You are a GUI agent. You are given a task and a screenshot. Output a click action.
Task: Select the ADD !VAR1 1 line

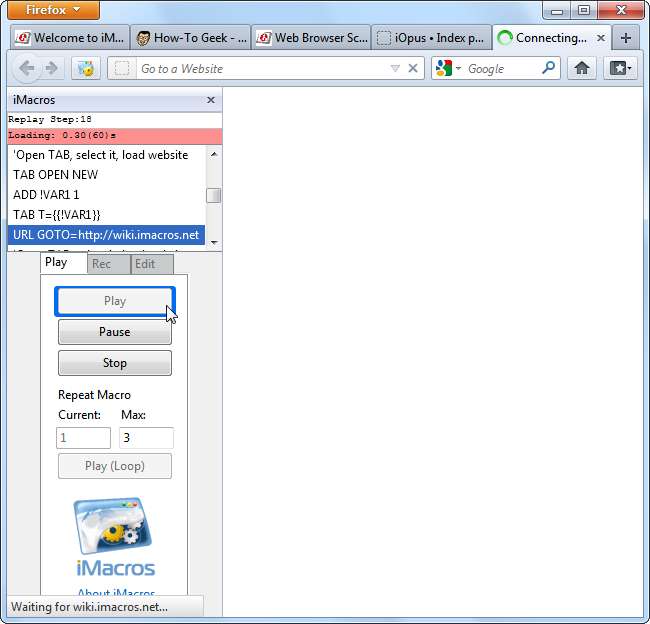click(x=106, y=195)
